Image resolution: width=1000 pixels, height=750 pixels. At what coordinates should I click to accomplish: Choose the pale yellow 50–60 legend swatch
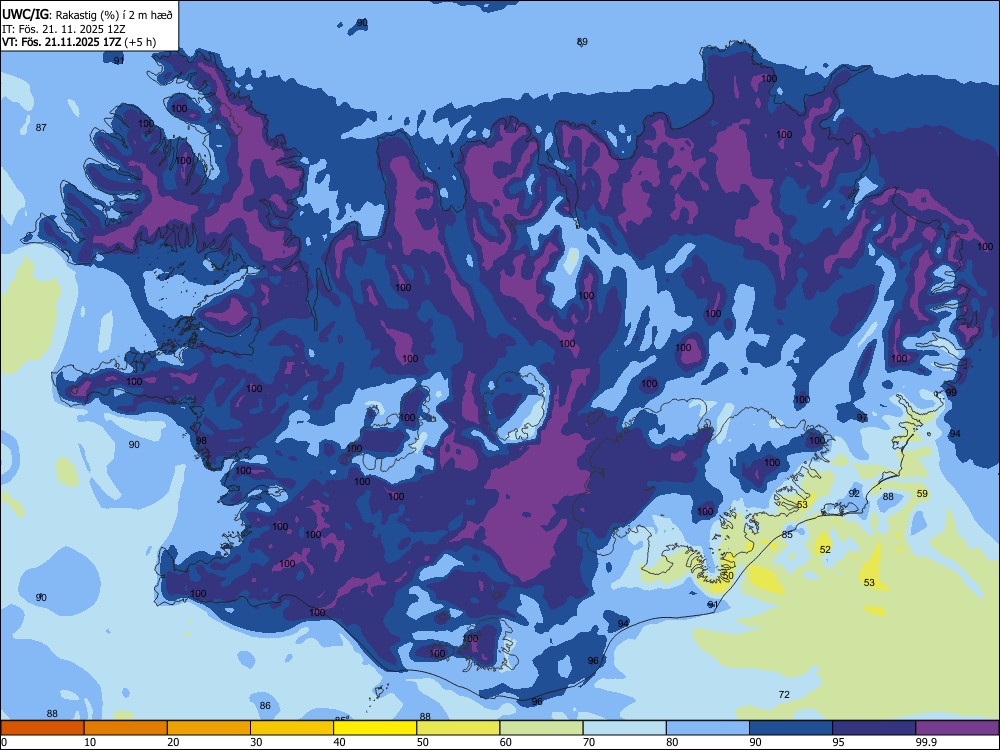(458, 728)
